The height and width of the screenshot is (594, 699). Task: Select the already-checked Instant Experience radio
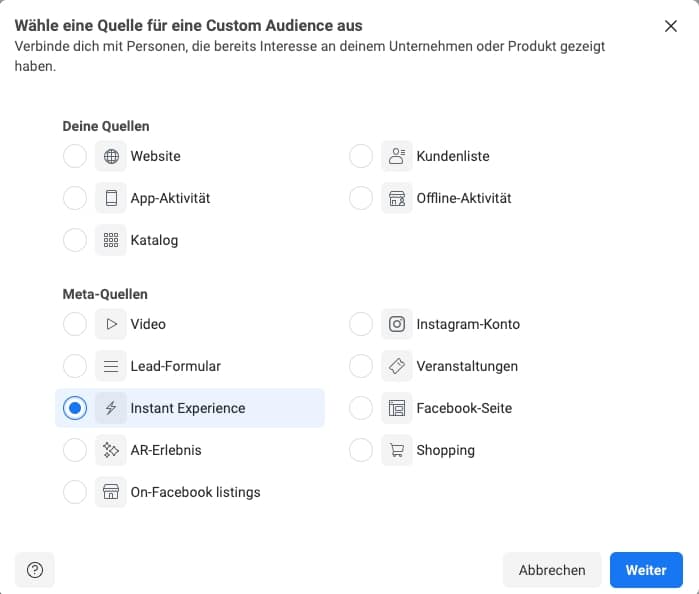[x=75, y=409]
